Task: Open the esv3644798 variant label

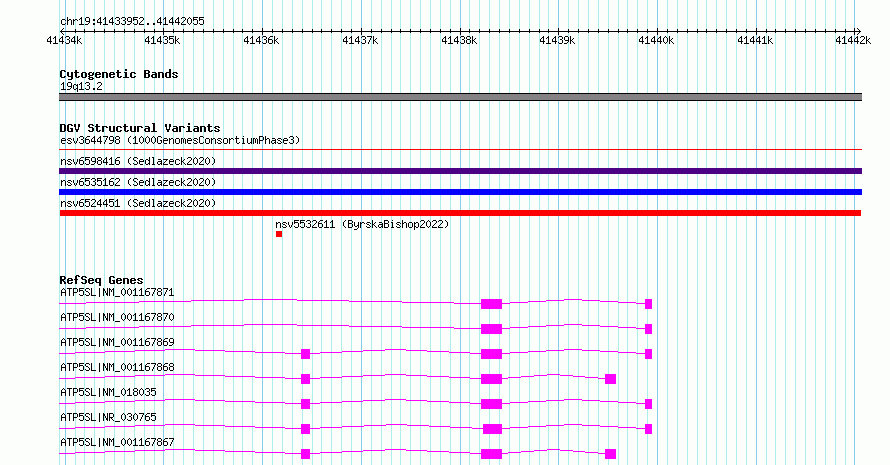Action: [x=180, y=140]
